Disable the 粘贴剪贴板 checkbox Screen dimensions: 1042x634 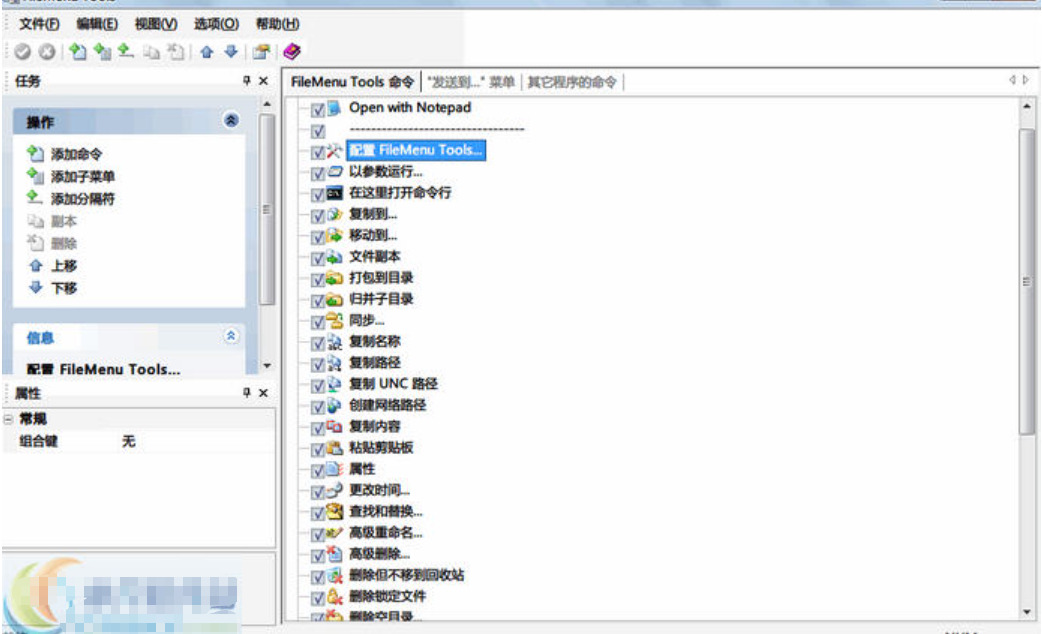(x=318, y=450)
